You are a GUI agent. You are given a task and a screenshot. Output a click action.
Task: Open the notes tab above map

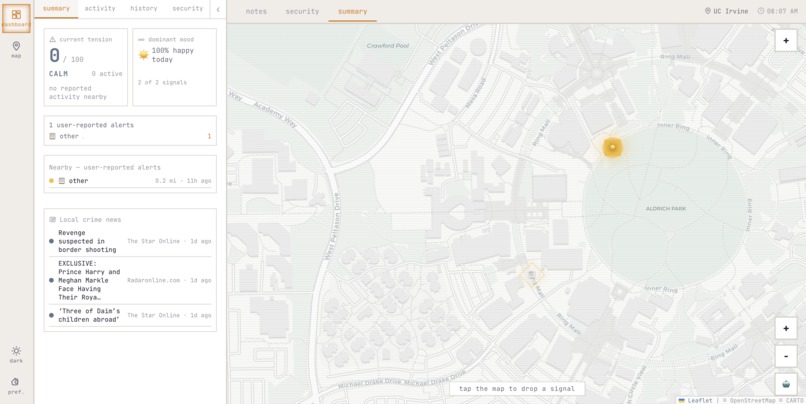(x=256, y=11)
